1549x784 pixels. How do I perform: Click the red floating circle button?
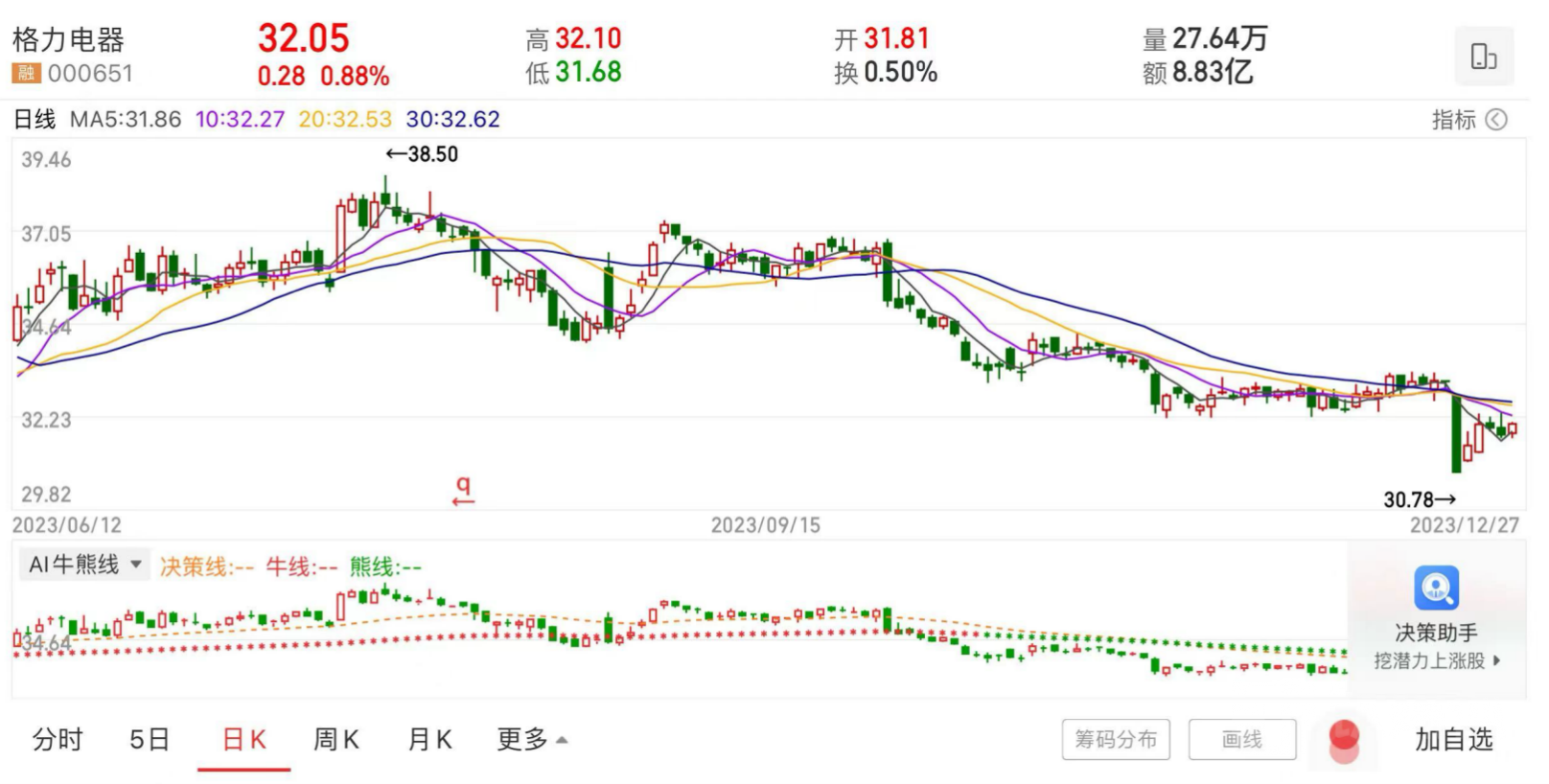tap(1344, 740)
